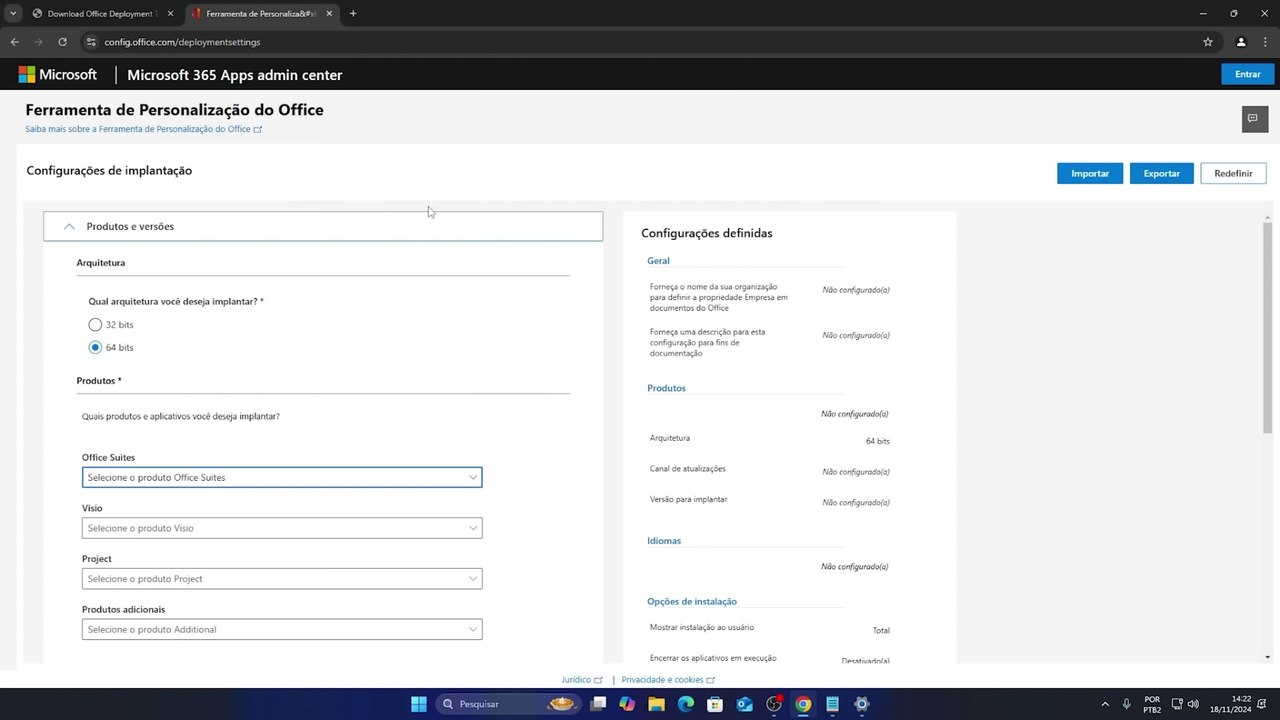1280x720 pixels.
Task: Open the tab search dropdown arrow
Action: 13,13
